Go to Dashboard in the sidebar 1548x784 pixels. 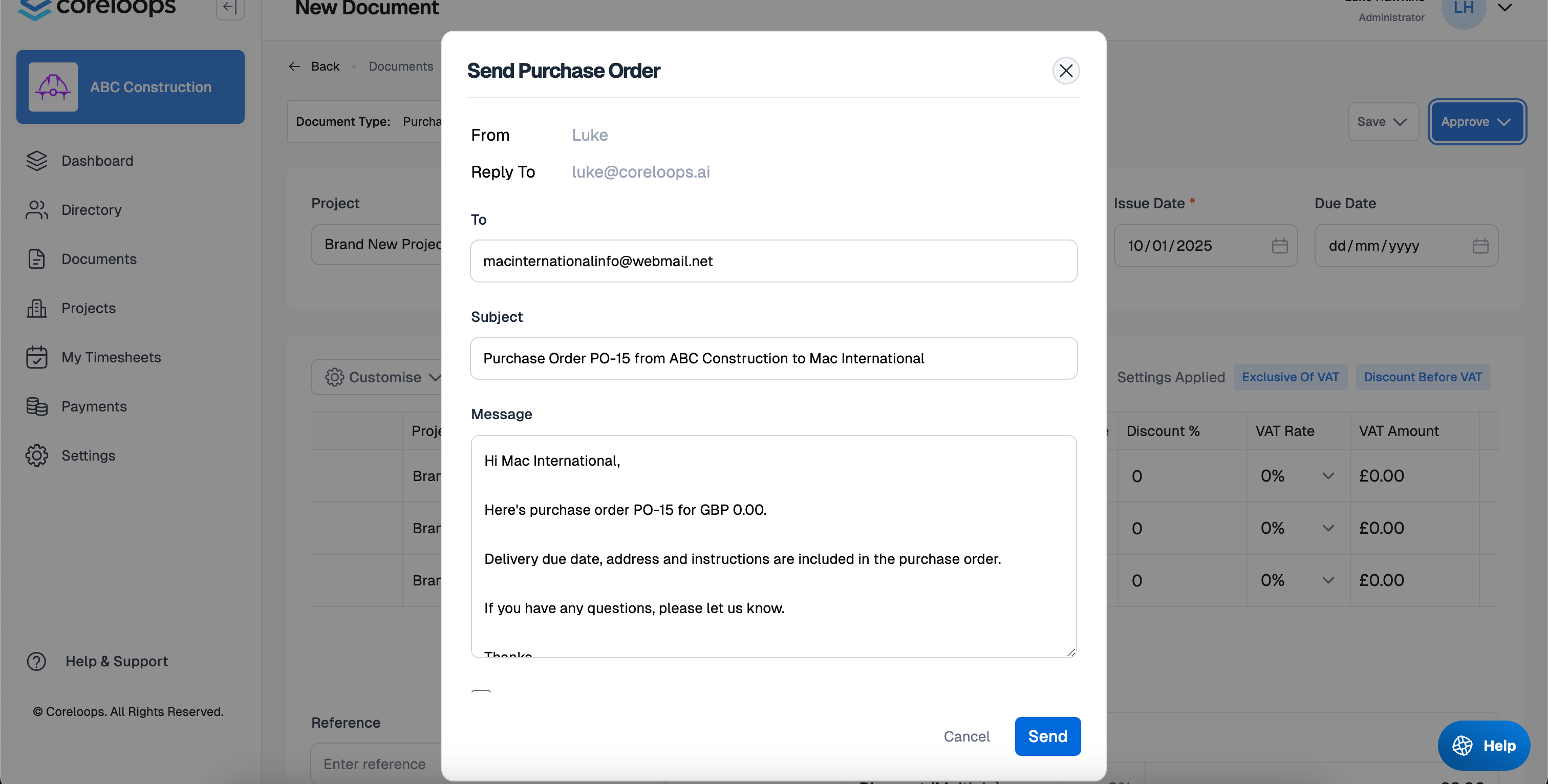click(97, 161)
